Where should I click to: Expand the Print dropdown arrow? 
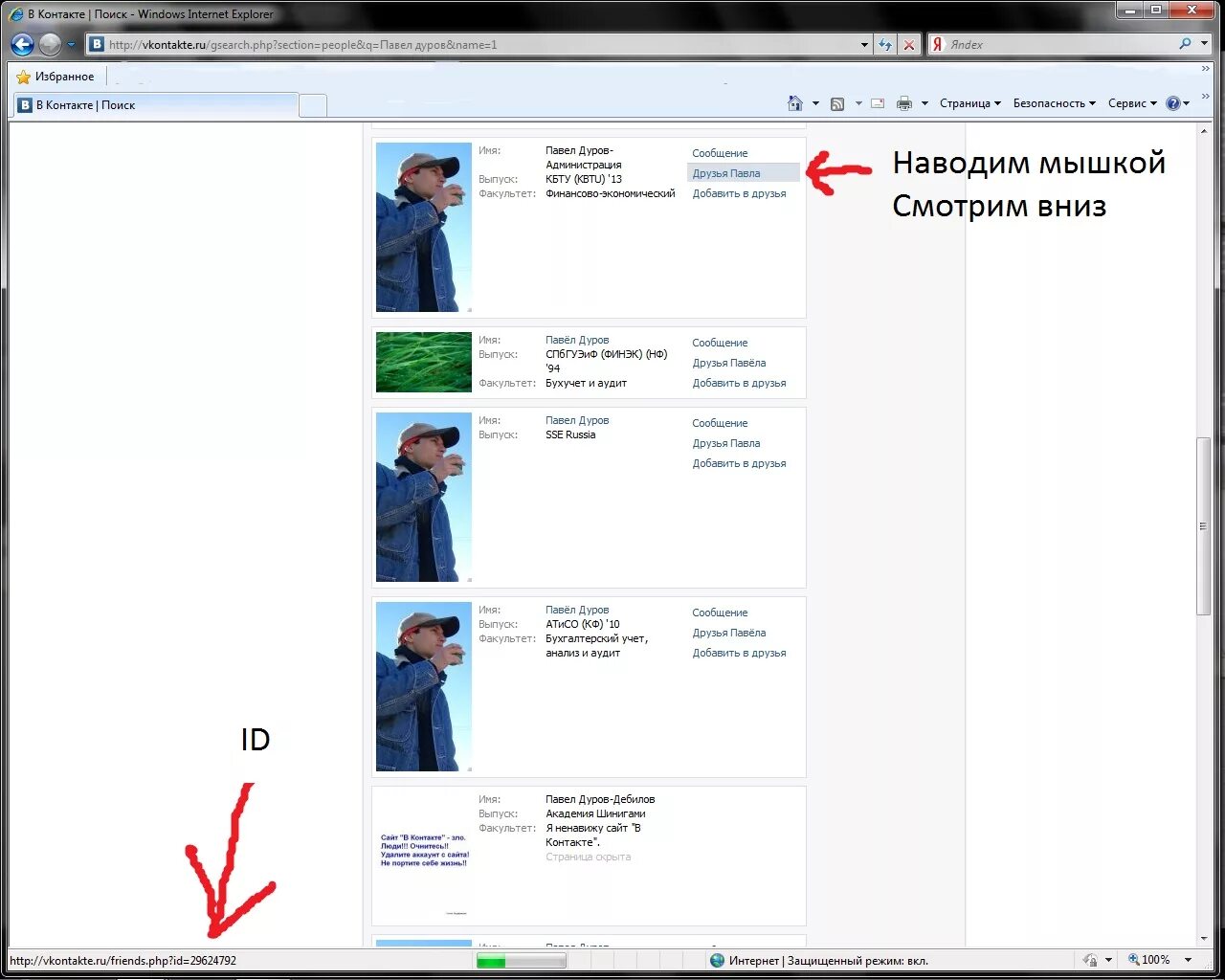tap(924, 103)
